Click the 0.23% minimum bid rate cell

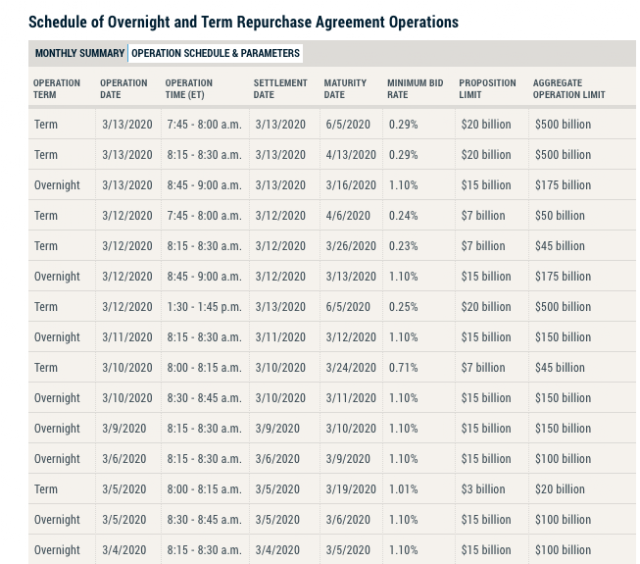(x=403, y=246)
